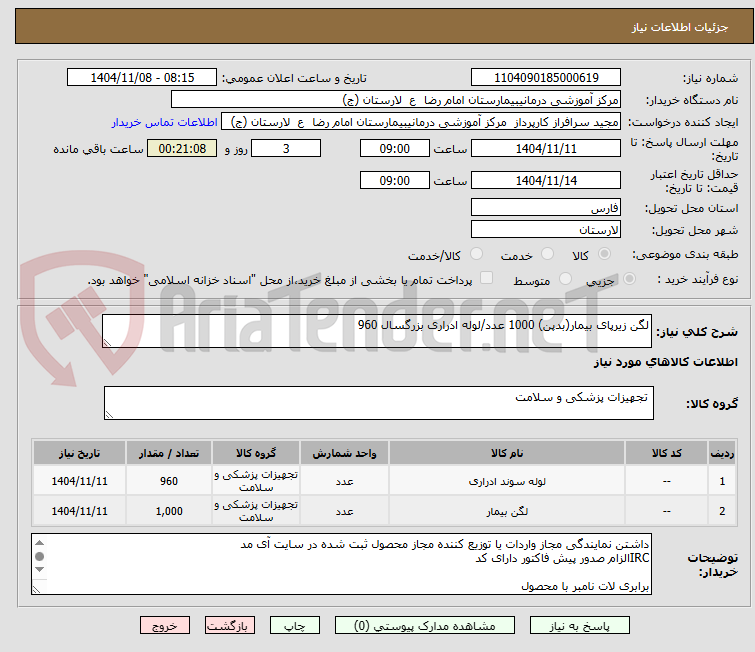Click the جزئیات اطلاعات نیاز header title
755x652 pixels.
[x=679, y=27]
